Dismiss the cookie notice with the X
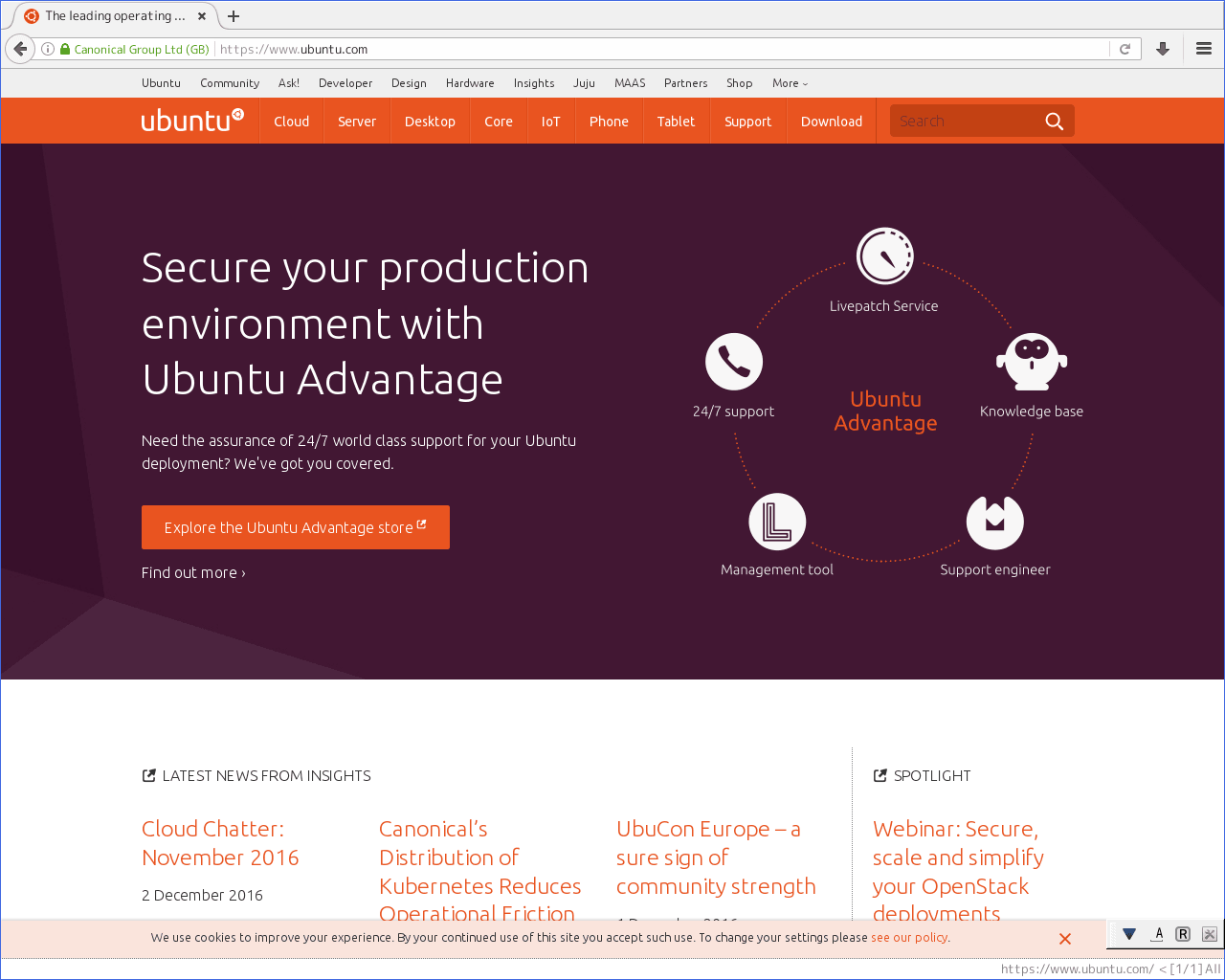The image size is (1225, 980). (1065, 939)
